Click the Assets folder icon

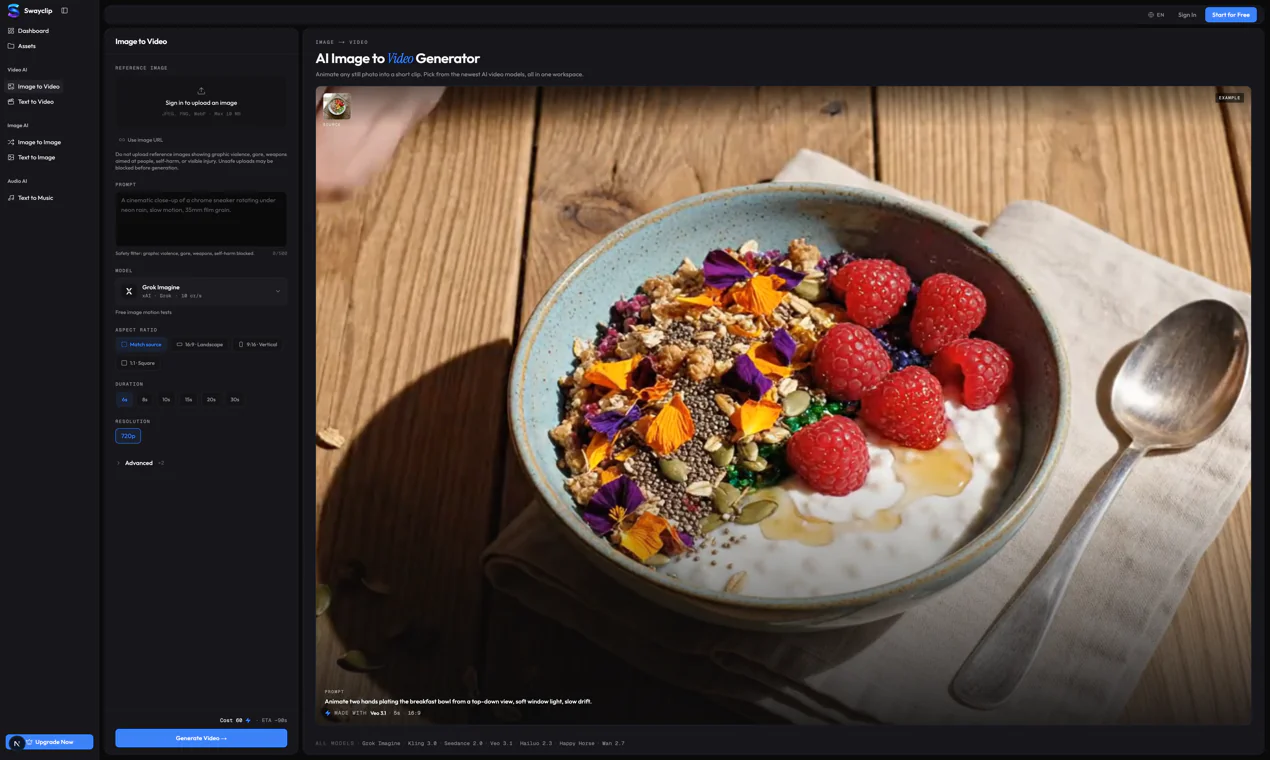click(11, 46)
